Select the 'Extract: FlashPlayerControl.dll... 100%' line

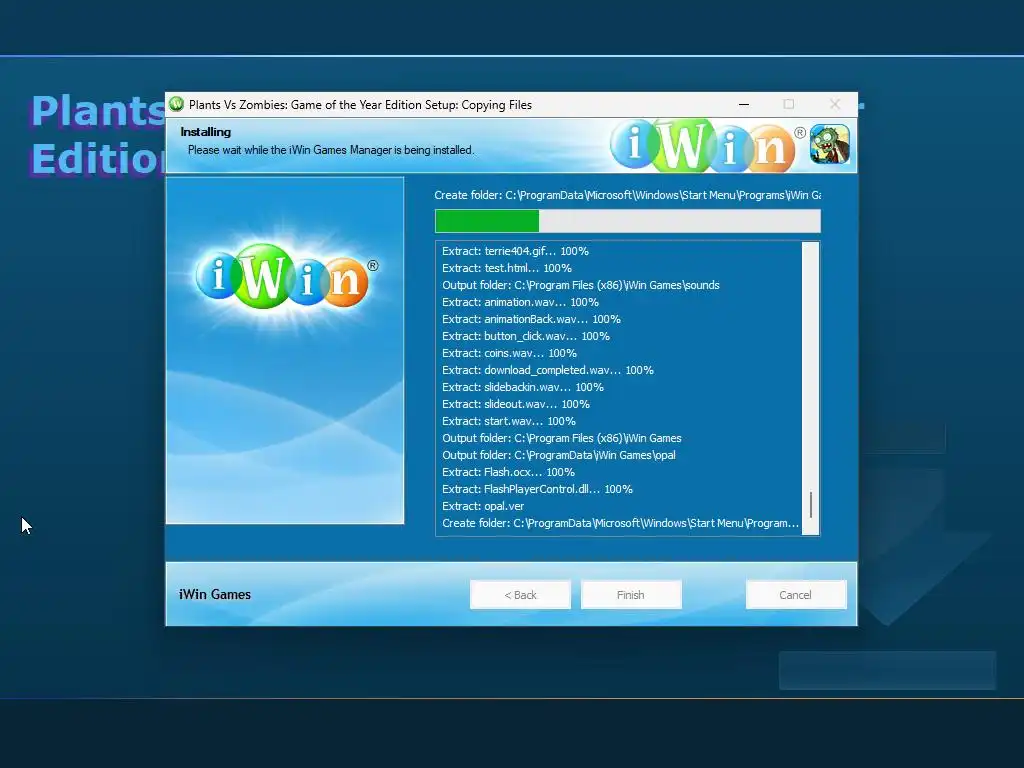click(537, 488)
